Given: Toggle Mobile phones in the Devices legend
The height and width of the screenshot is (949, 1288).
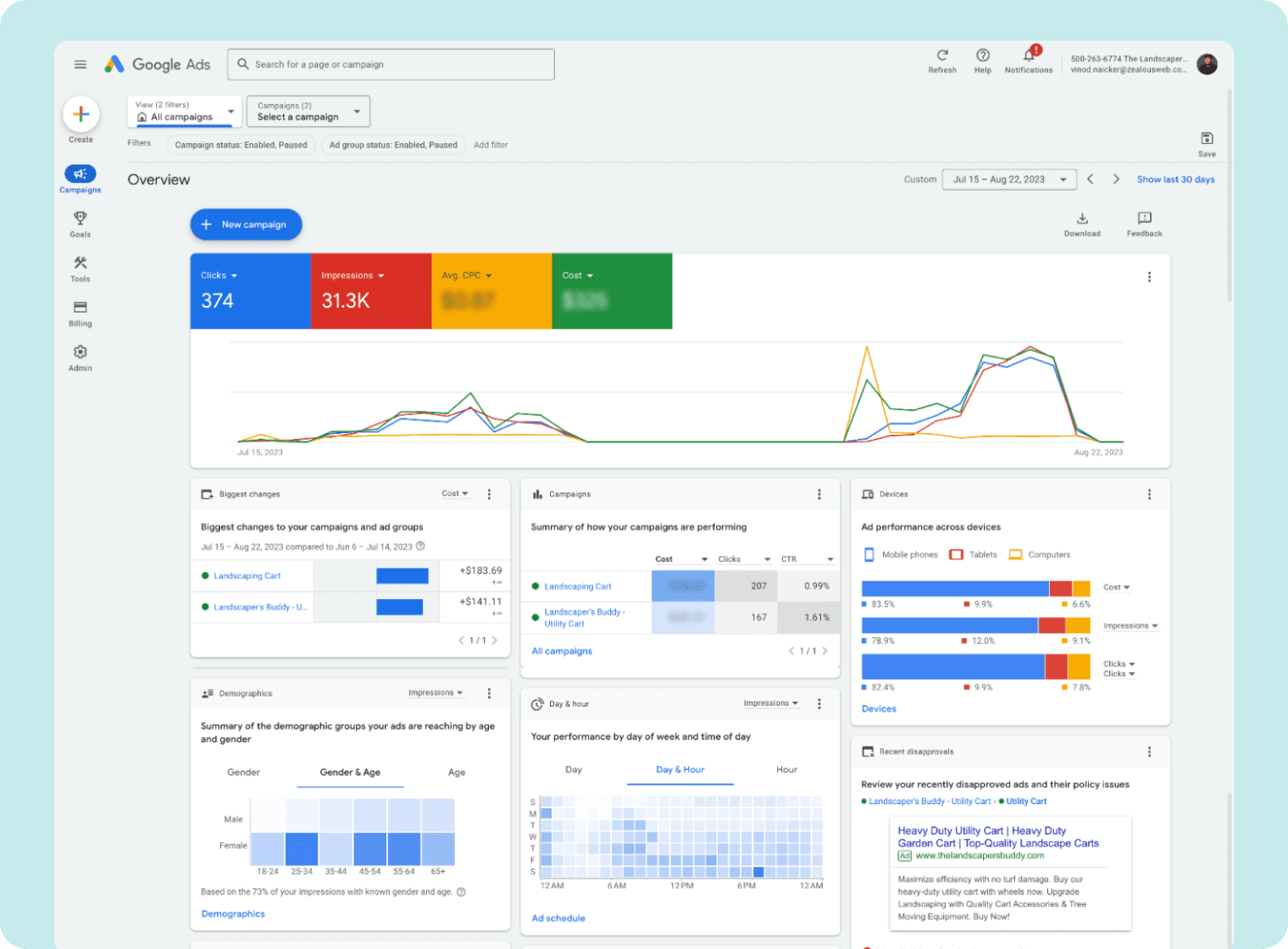Looking at the screenshot, I should click(x=901, y=554).
